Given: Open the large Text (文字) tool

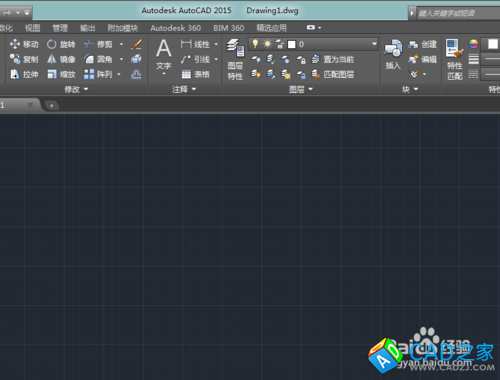Looking at the screenshot, I should (164, 55).
